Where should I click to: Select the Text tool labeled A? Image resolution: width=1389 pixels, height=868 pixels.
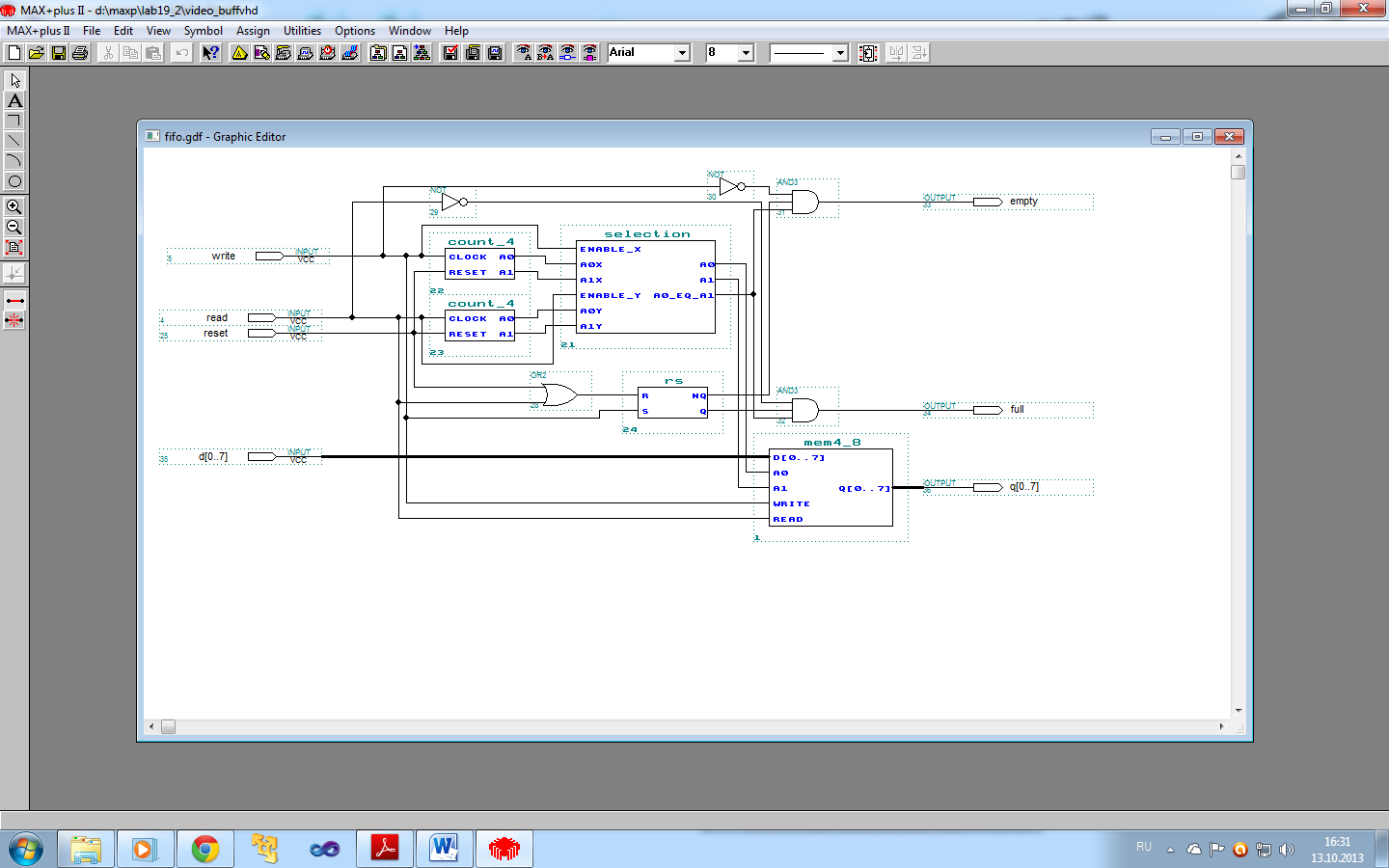click(14, 100)
